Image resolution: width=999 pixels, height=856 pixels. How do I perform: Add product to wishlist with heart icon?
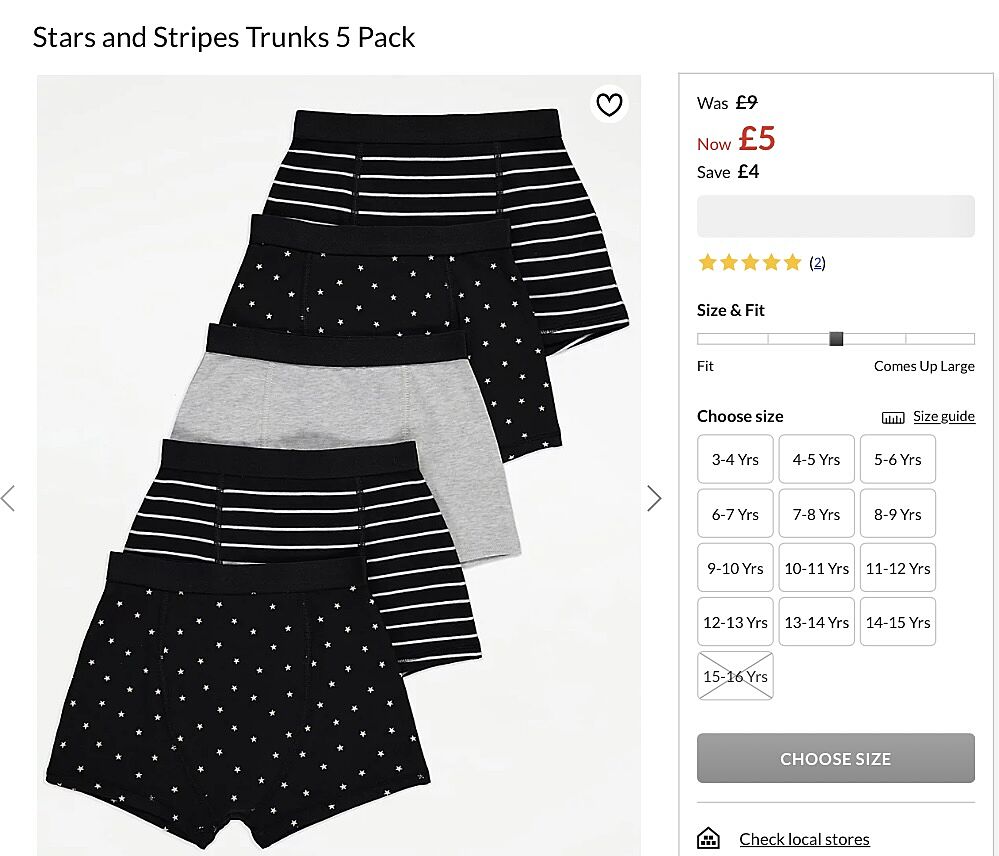tap(609, 104)
